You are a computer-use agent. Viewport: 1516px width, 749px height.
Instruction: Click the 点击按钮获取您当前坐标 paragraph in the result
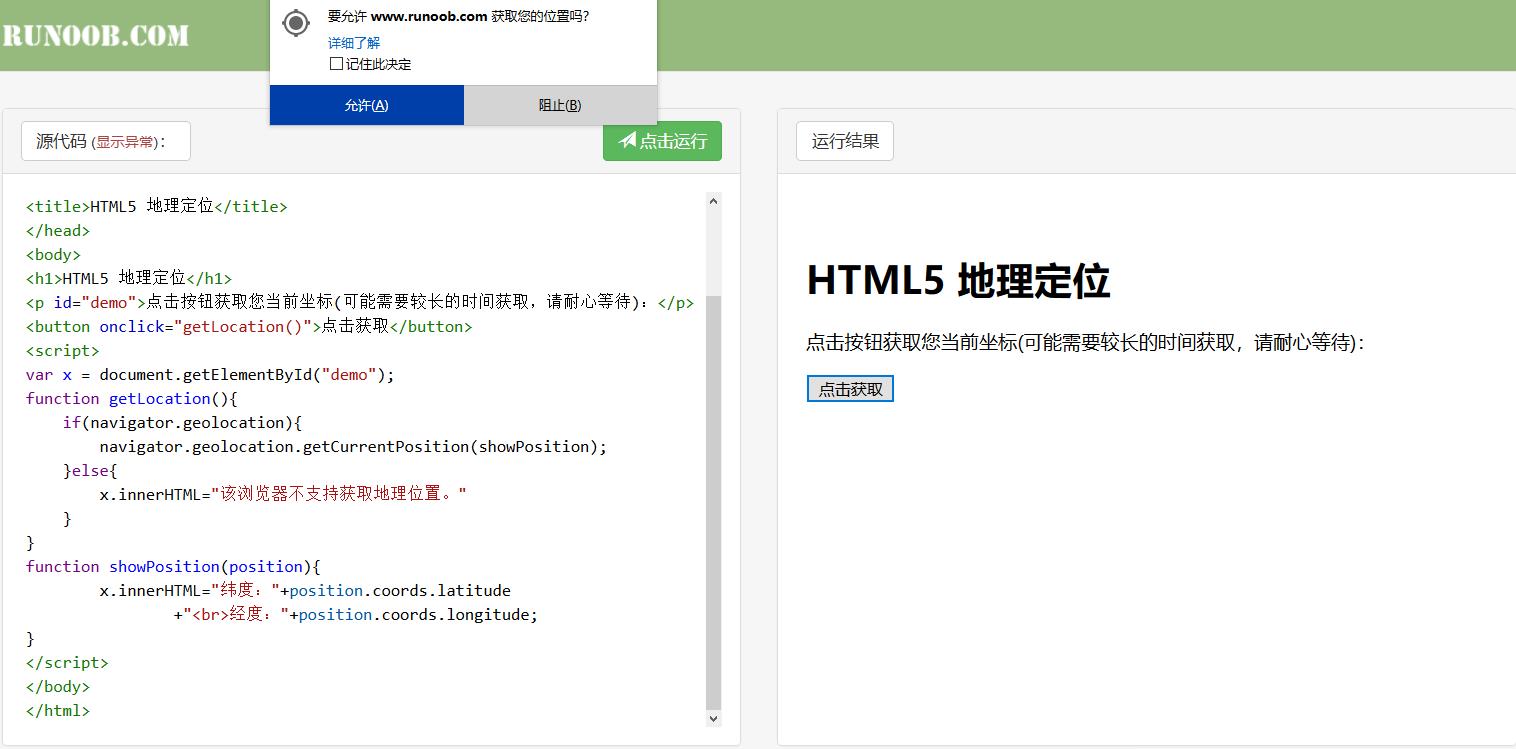click(x=1085, y=342)
